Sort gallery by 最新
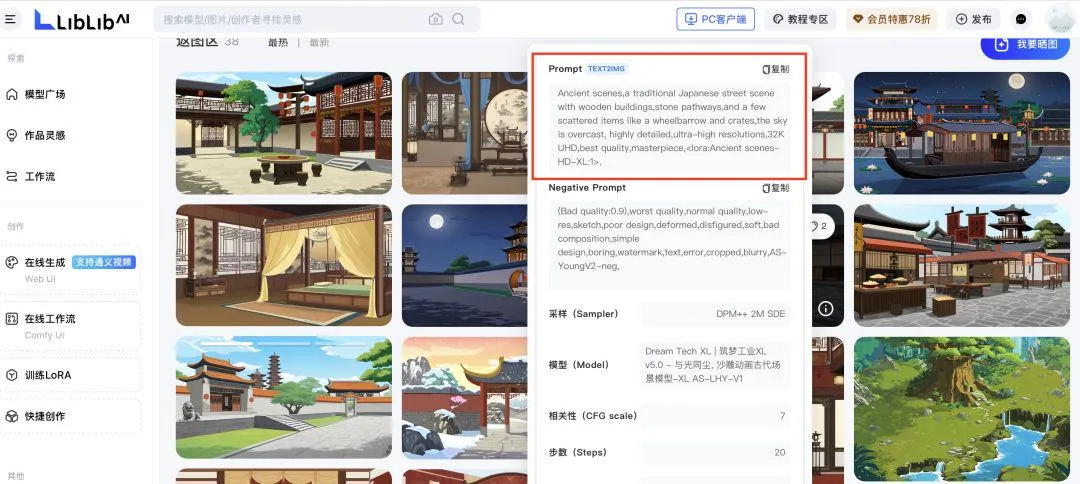 (319, 42)
